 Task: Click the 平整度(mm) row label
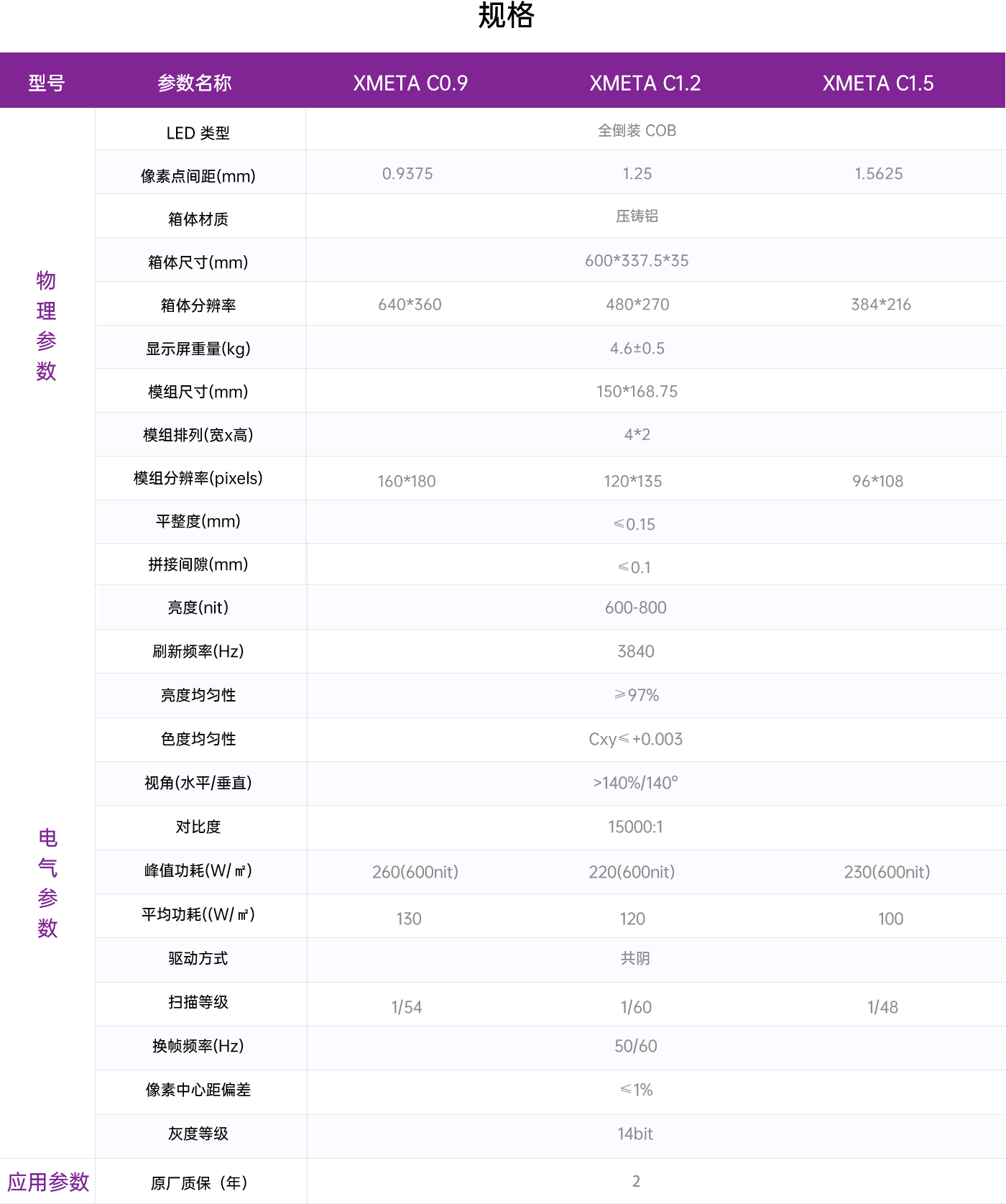point(198,521)
